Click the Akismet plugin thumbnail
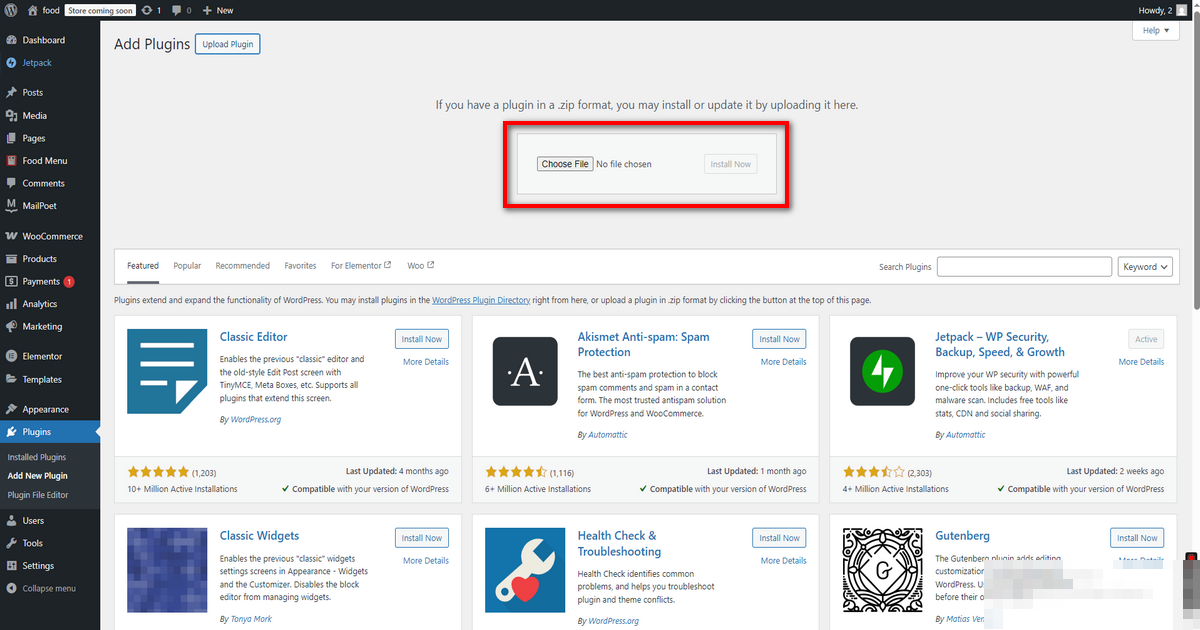 click(x=525, y=371)
